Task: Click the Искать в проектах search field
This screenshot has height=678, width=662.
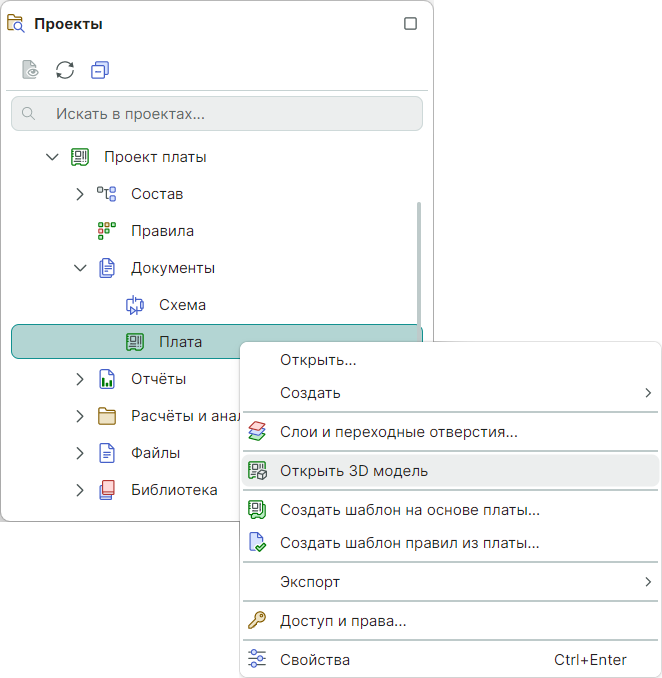Action: click(x=230, y=114)
